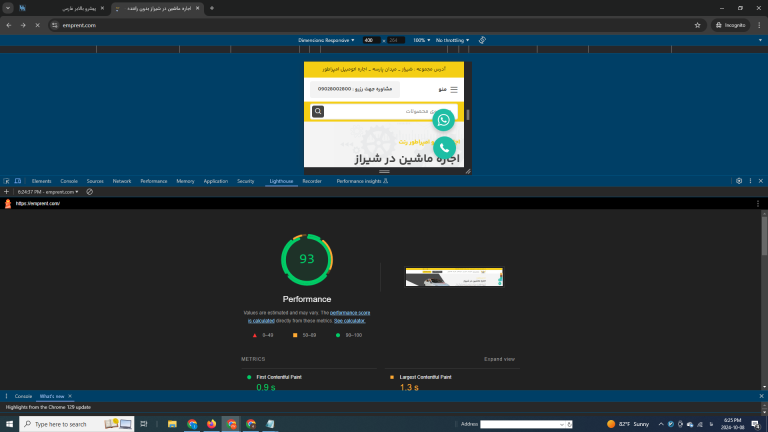Open Chrome three-dot menu
Image resolution: width=768 pixels, height=432 pixels.
coord(759,25)
